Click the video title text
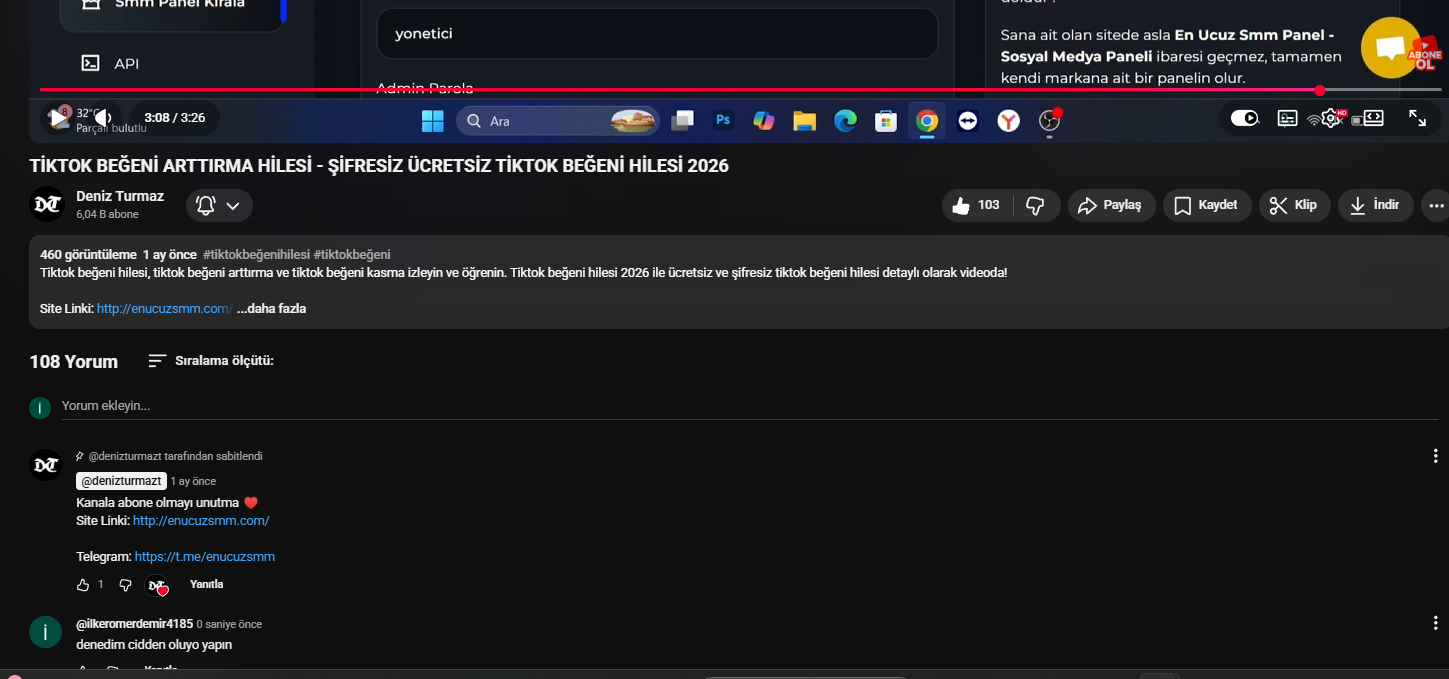The height and width of the screenshot is (679, 1449). 379,166
